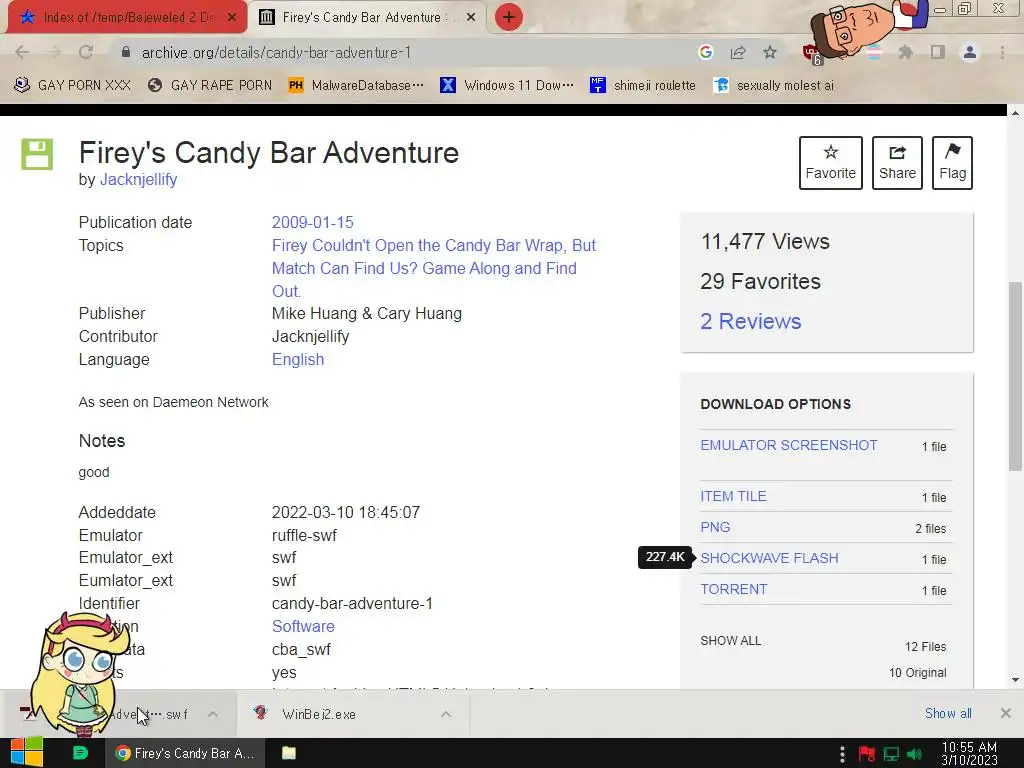The height and width of the screenshot is (768, 1024).
Task: Click the Chrome Firey's Candy Bar taskbar button
Action: point(185,753)
